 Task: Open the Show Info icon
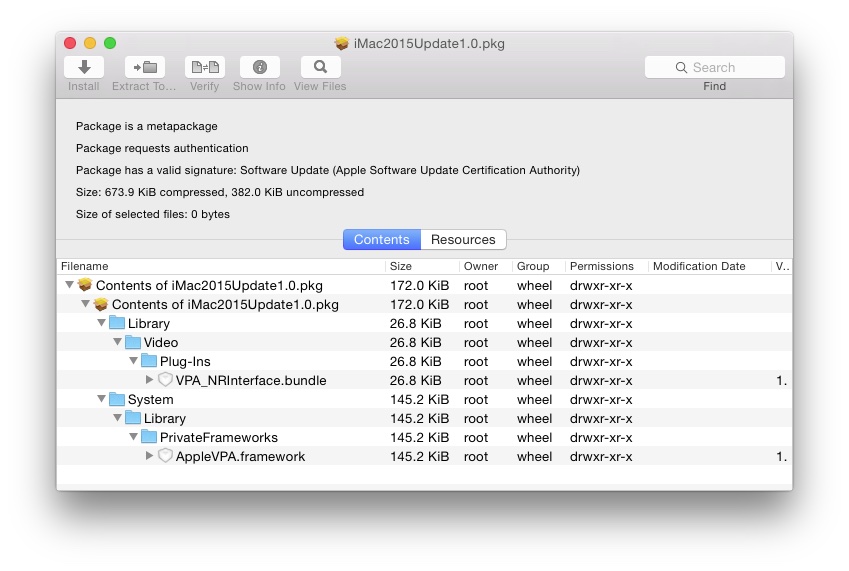click(x=260, y=67)
